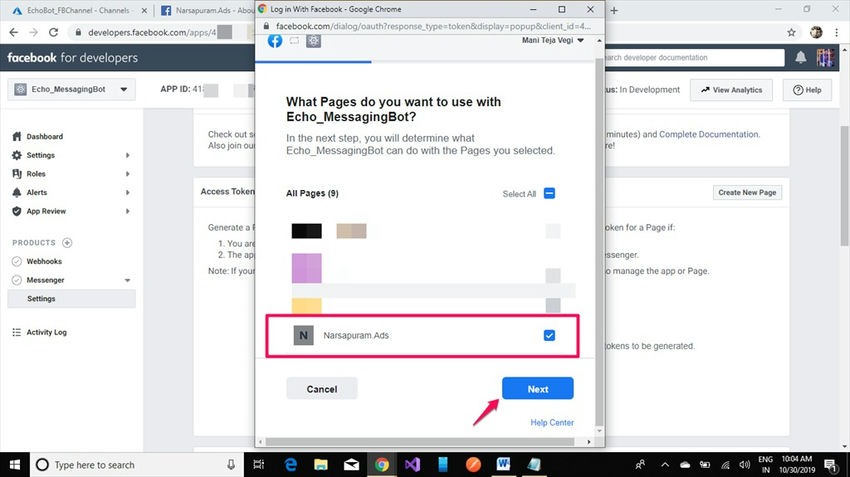Open Complete Documentation link
This screenshot has height=477, width=850.
pos(709,134)
